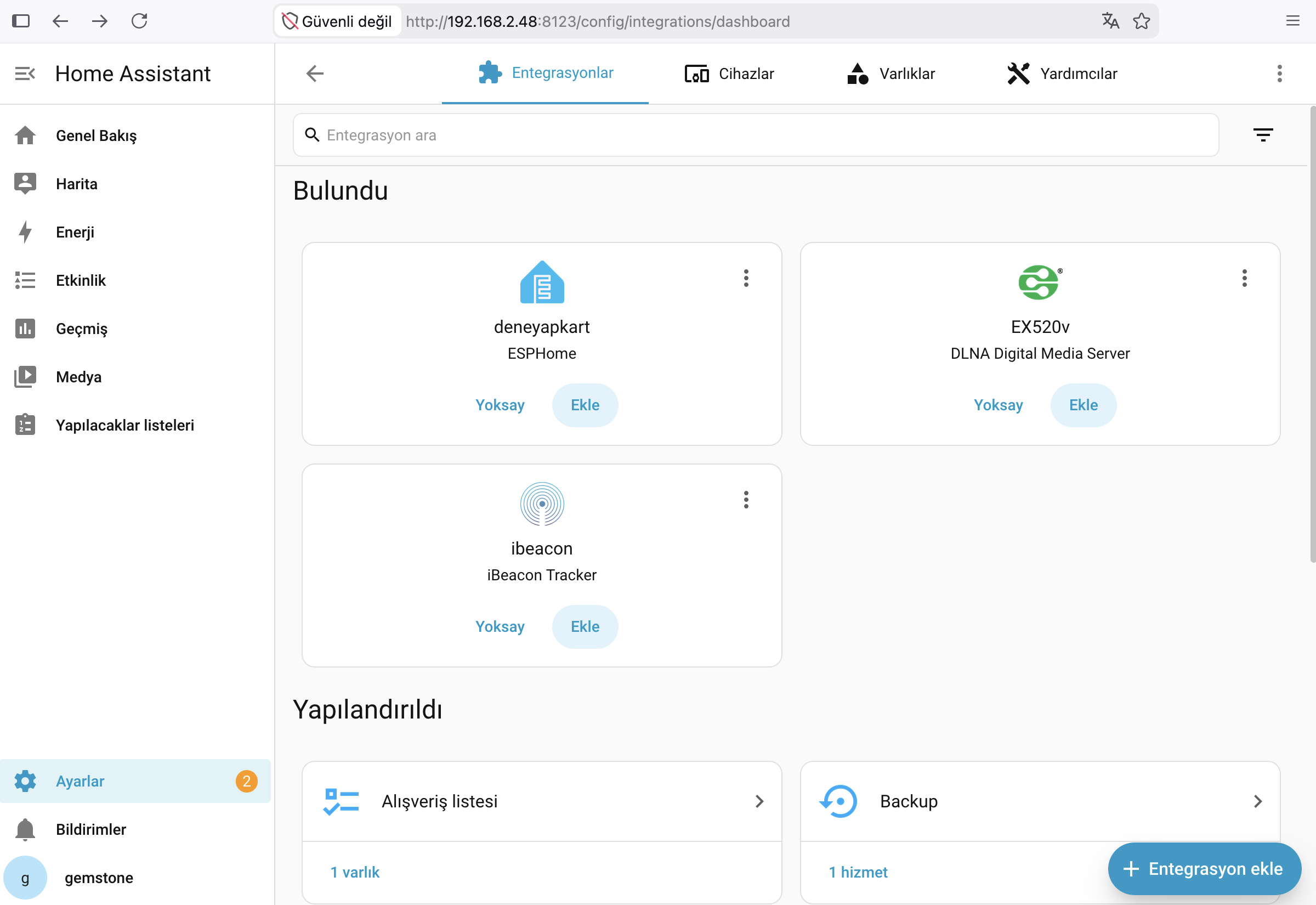Screen dimensions: 1316x905
Task: Click the Home Assistant title
Action: coord(133,73)
